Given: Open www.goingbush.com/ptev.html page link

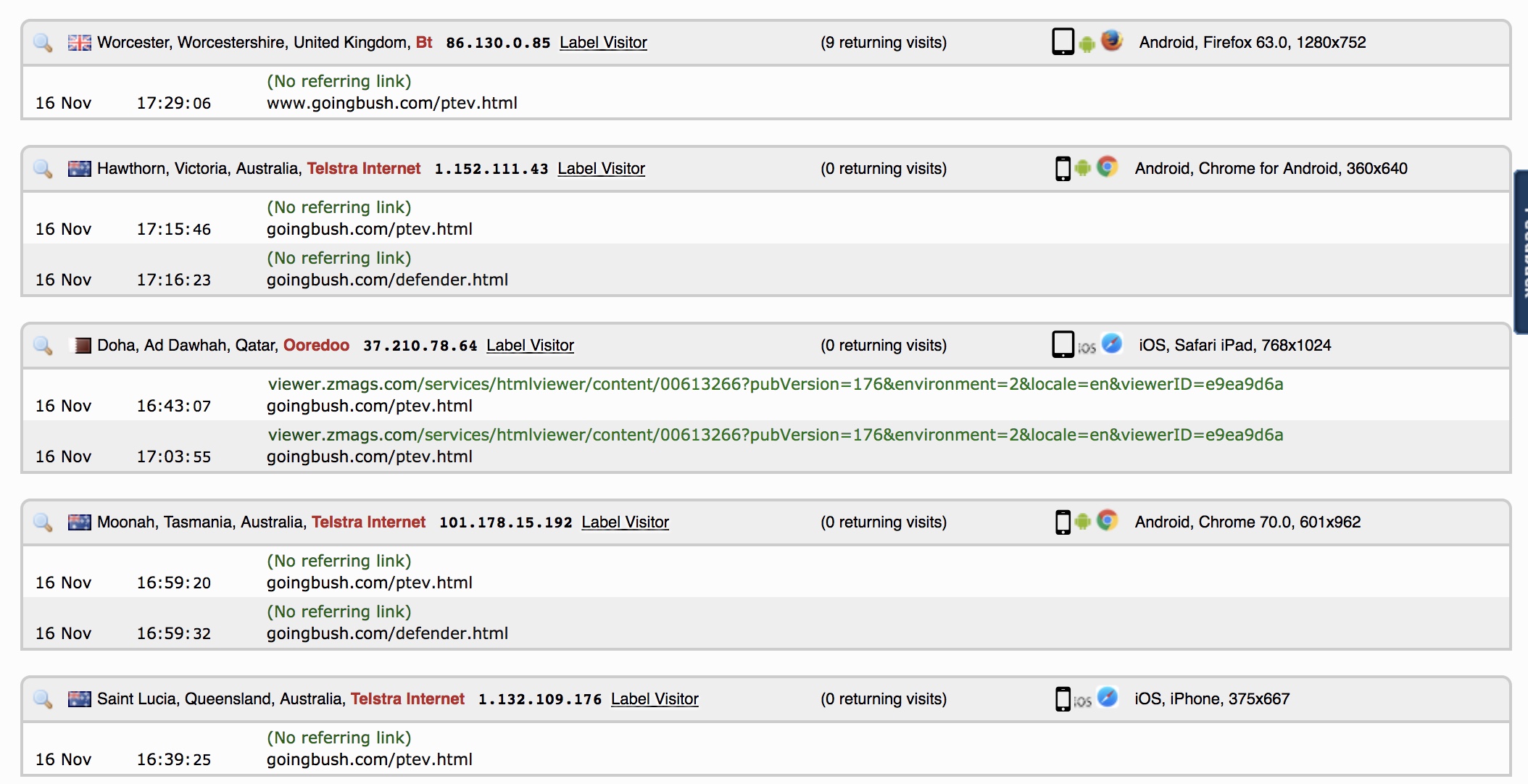Looking at the screenshot, I should point(391,103).
